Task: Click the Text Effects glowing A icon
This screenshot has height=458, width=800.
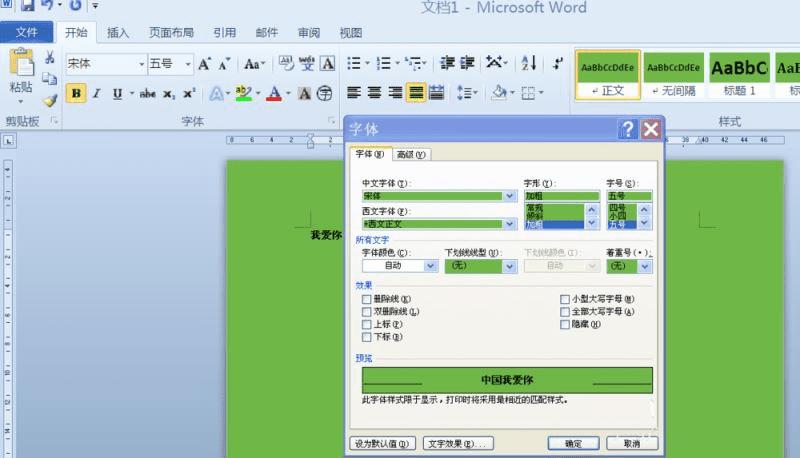Action: 216,93
